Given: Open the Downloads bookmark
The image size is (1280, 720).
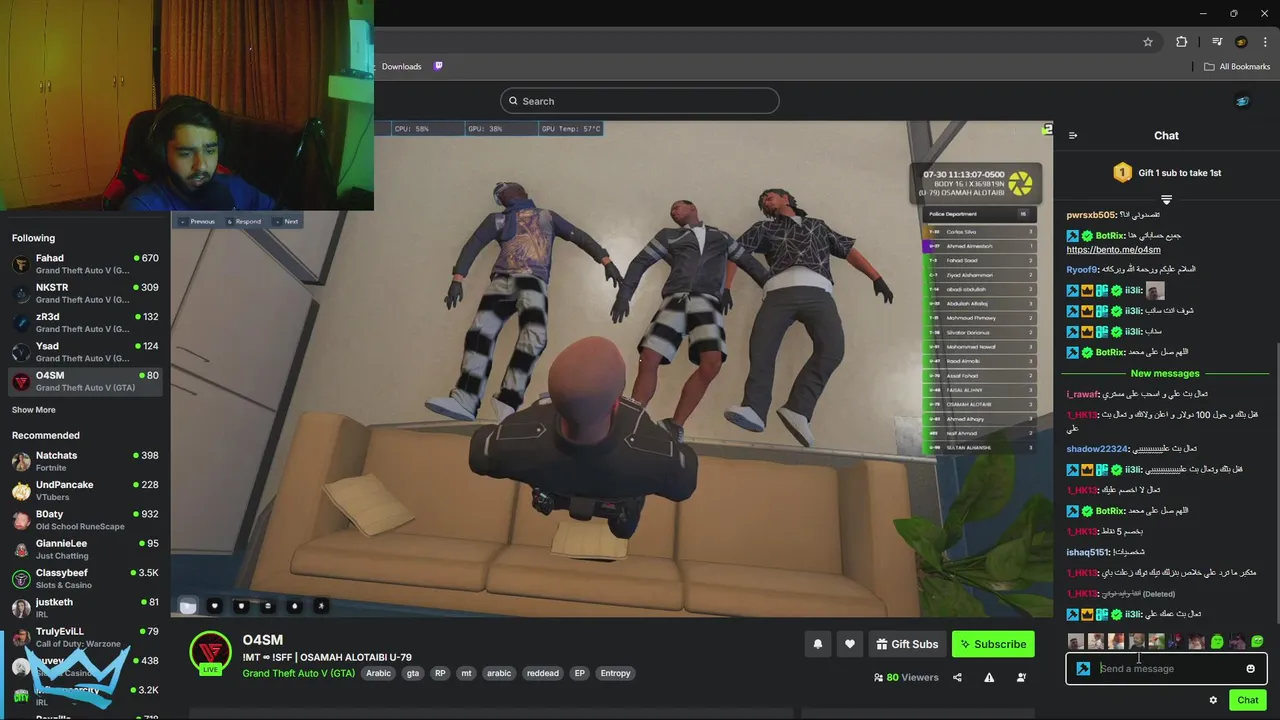Looking at the screenshot, I should [401, 66].
